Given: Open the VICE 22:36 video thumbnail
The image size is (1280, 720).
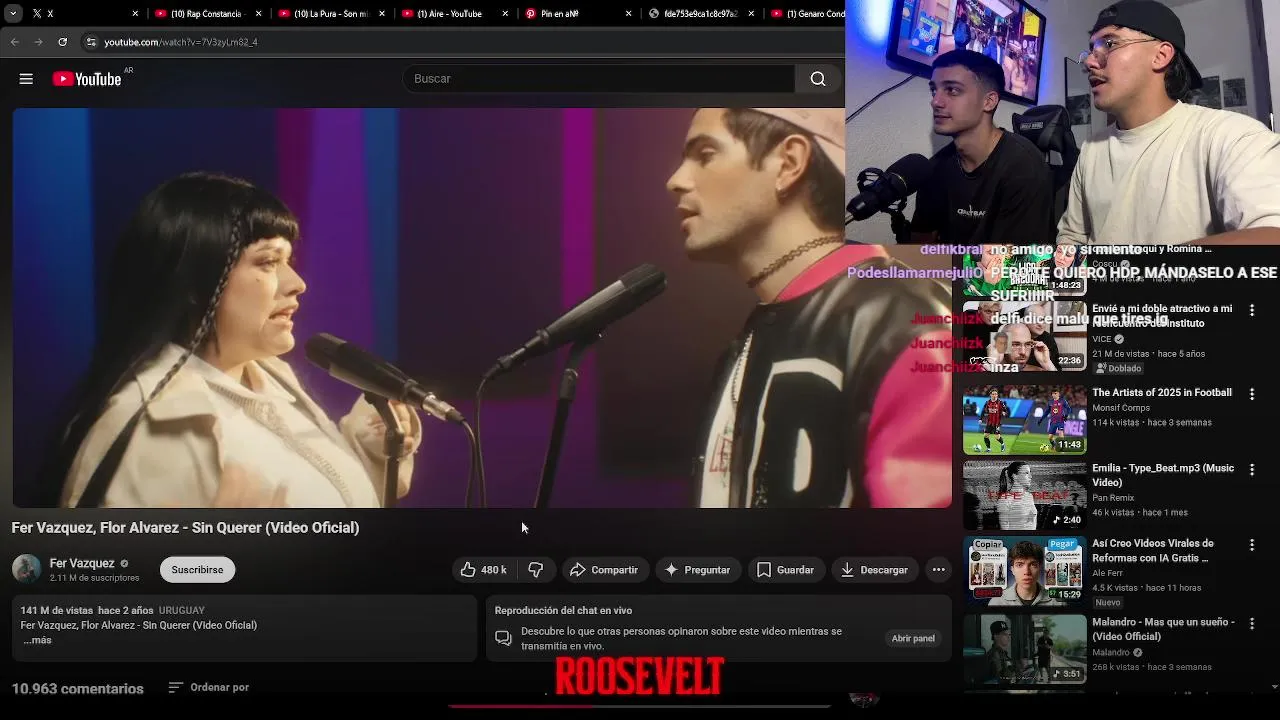Looking at the screenshot, I should [1024, 337].
